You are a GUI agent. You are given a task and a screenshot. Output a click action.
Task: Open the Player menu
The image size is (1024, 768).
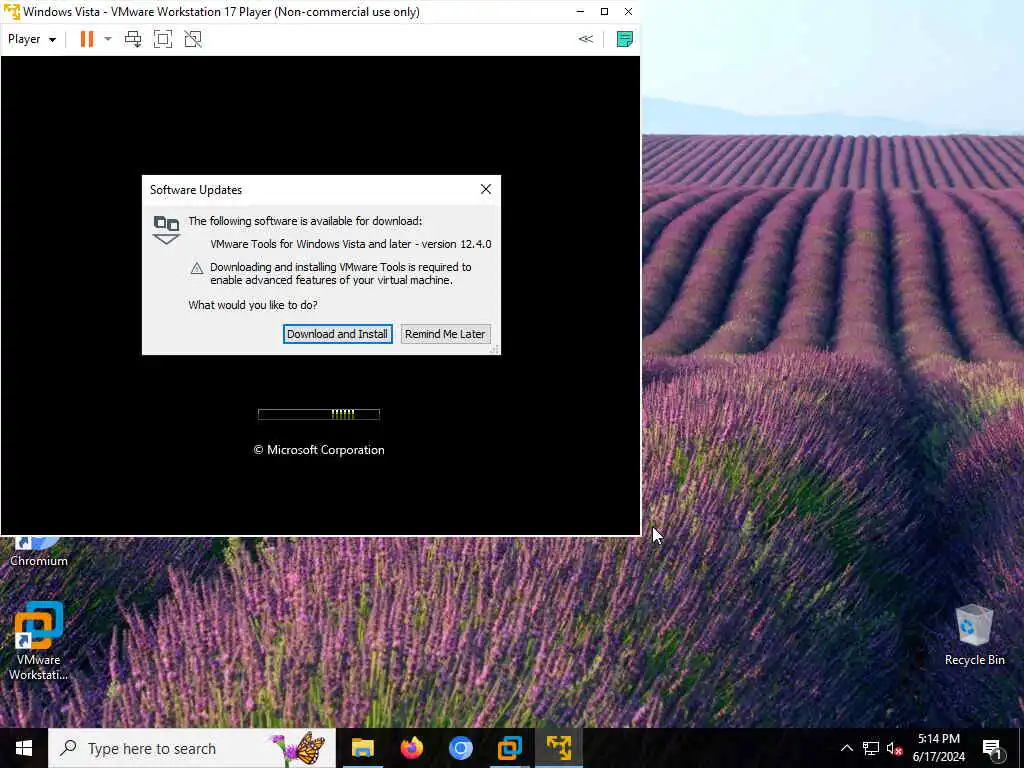(x=31, y=39)
